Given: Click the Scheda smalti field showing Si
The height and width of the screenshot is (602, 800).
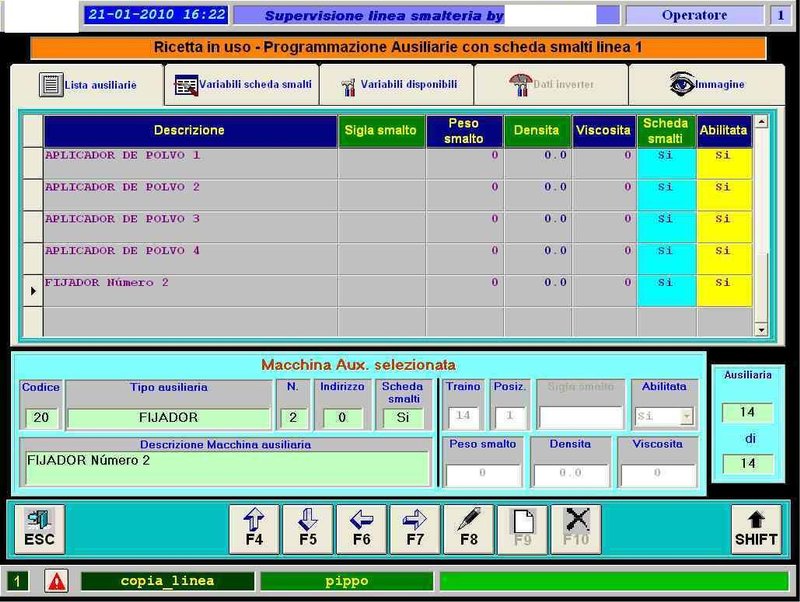Looking at the screenshot, I should coord(403,418).
